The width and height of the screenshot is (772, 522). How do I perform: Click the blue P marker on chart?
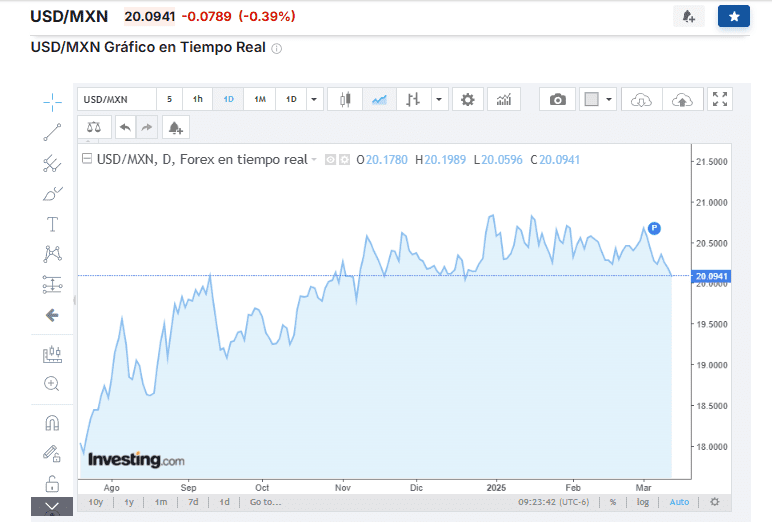coord(654,228)
